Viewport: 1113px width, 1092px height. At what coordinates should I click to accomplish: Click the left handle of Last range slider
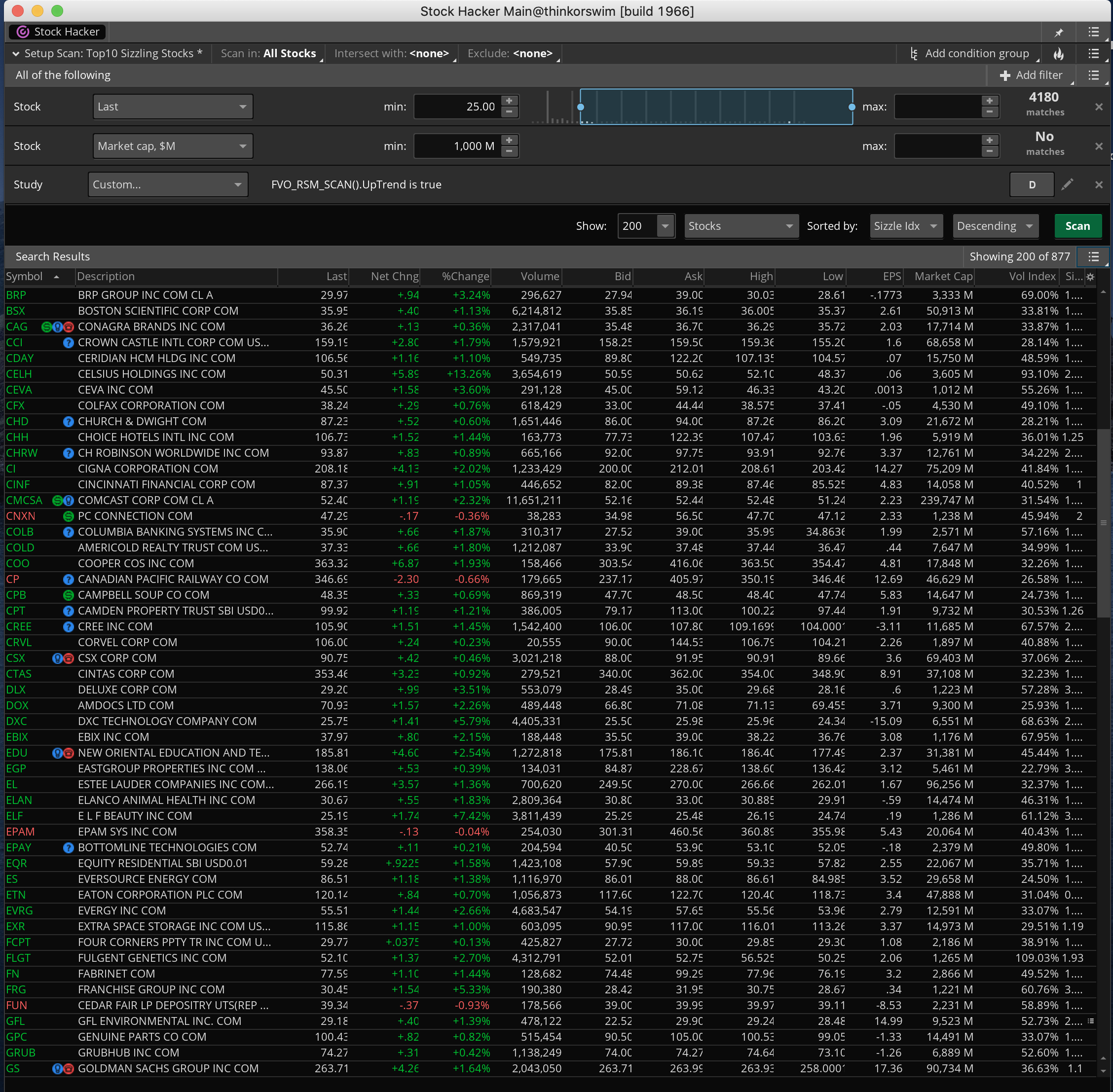pos(581,107)
